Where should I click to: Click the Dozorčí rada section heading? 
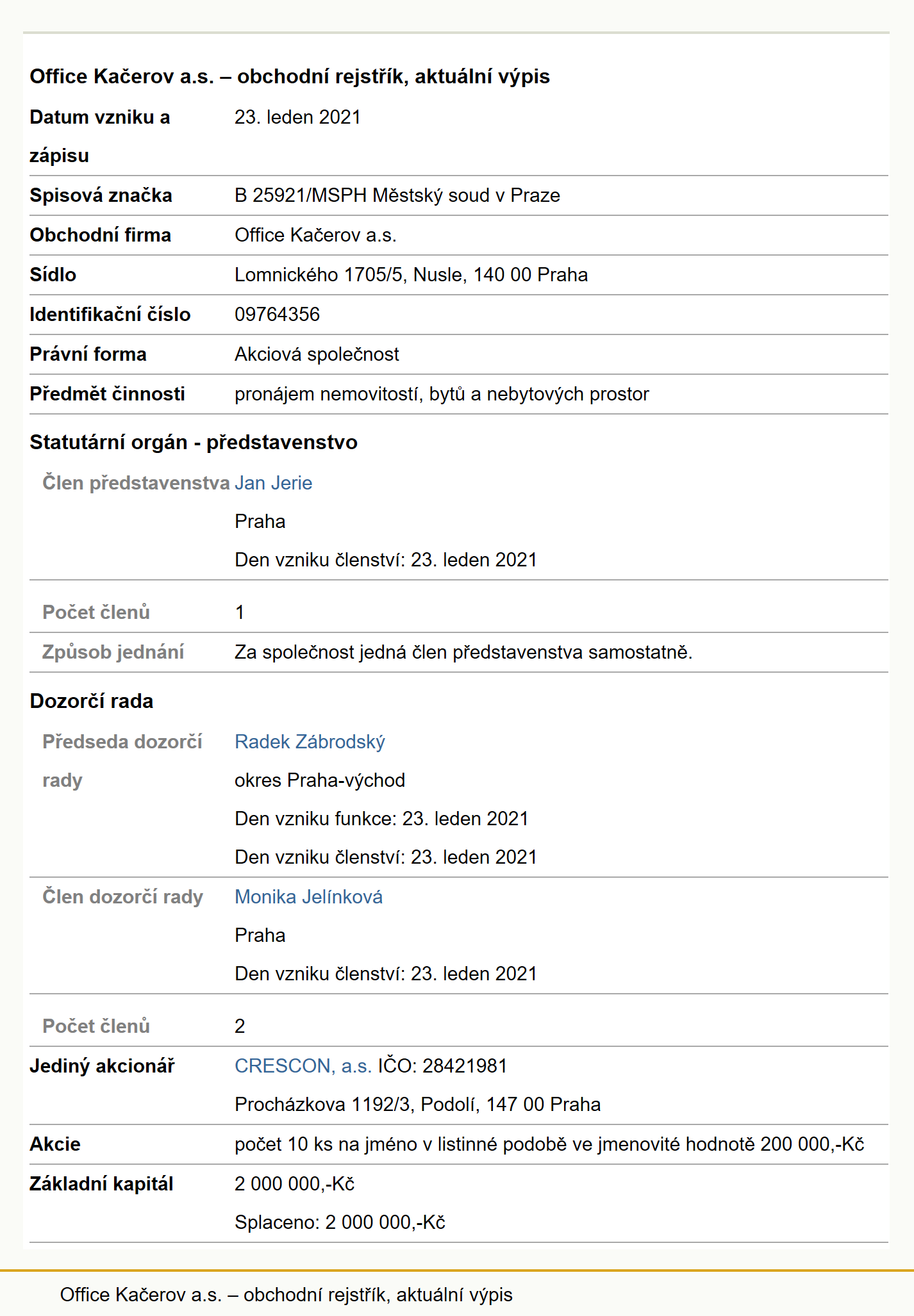(92, 701)
